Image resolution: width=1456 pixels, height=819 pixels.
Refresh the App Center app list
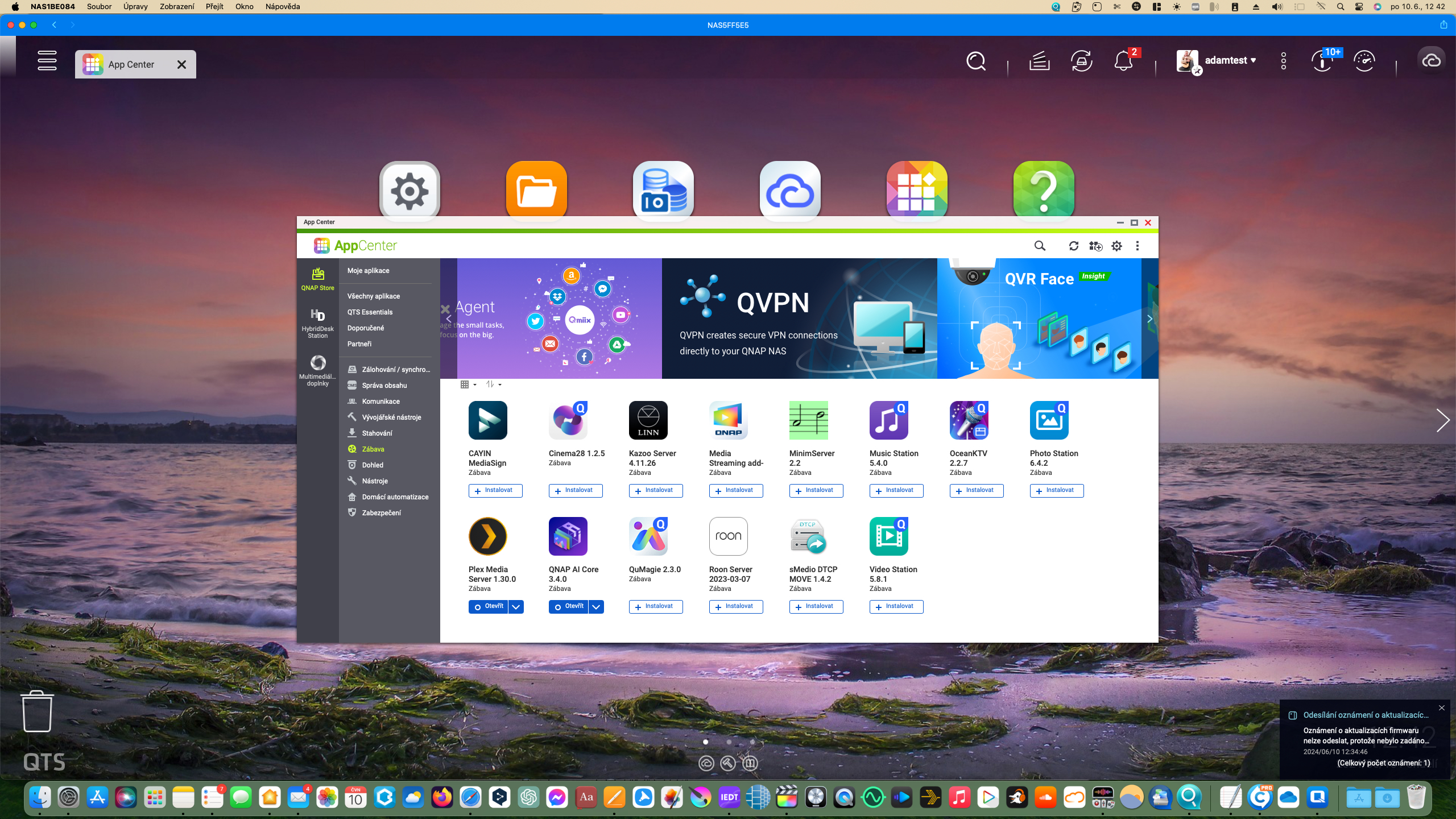pyautogui.click(x=1073, y=246)
